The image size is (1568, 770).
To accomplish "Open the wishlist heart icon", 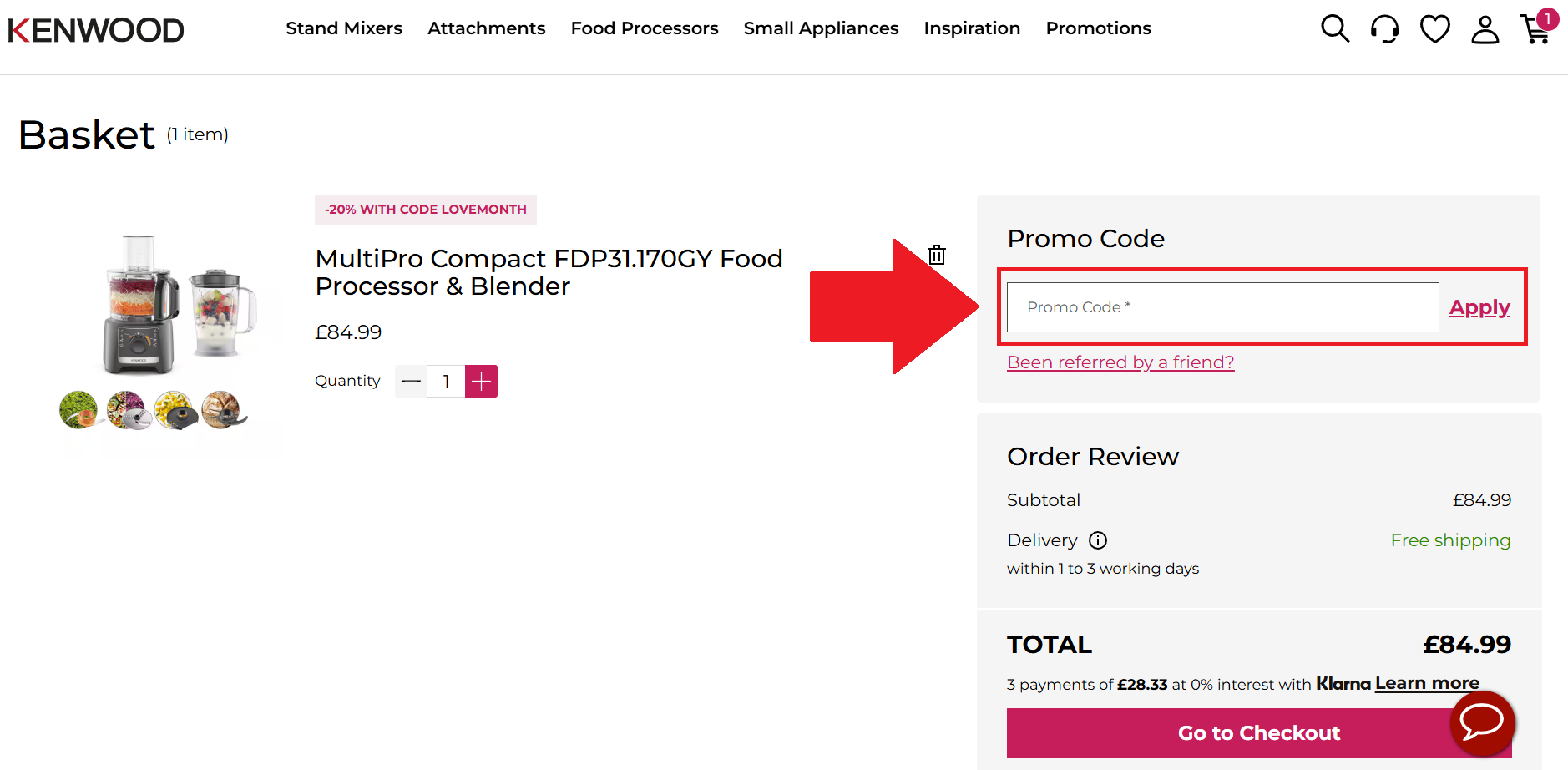I will [x=1434, y=28].
